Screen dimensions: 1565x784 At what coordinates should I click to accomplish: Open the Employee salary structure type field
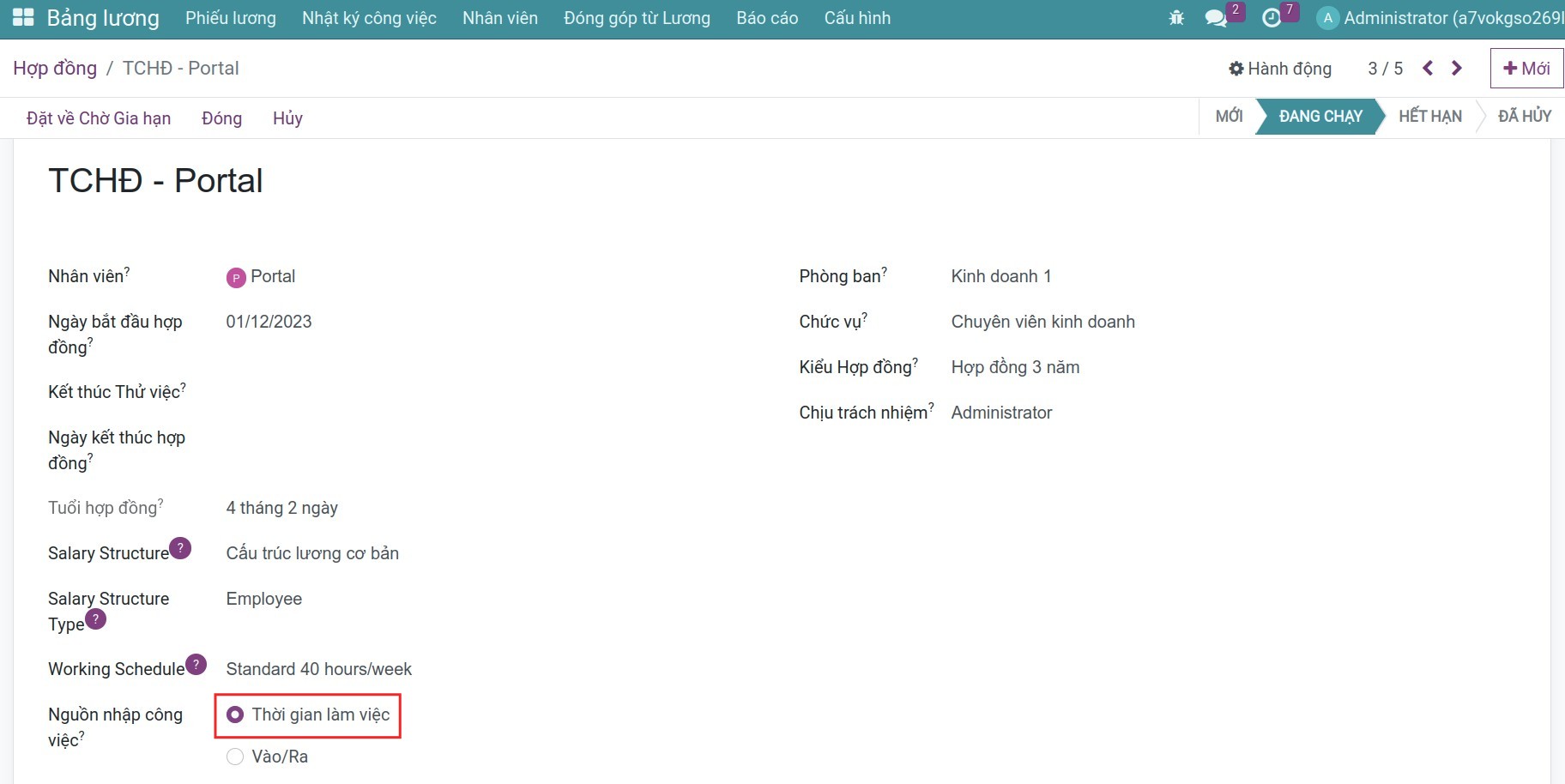(x=263, y=599)
